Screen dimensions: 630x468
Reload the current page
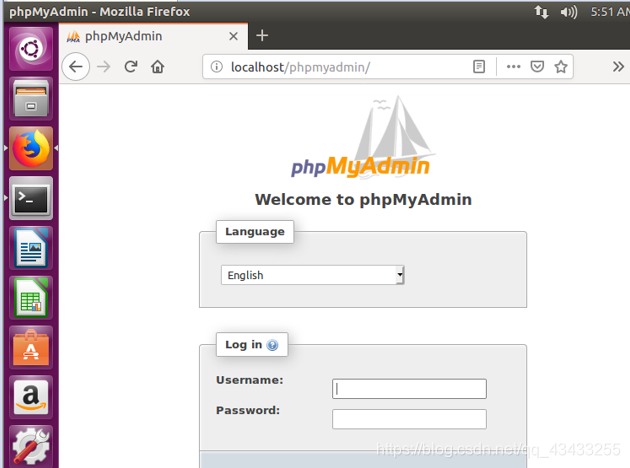click(131, 67)
